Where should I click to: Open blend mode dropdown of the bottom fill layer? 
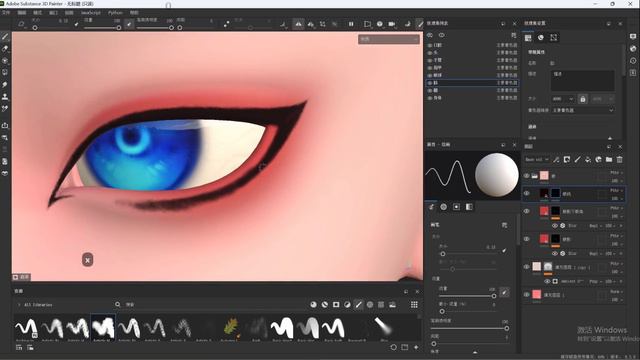(616, 291)
